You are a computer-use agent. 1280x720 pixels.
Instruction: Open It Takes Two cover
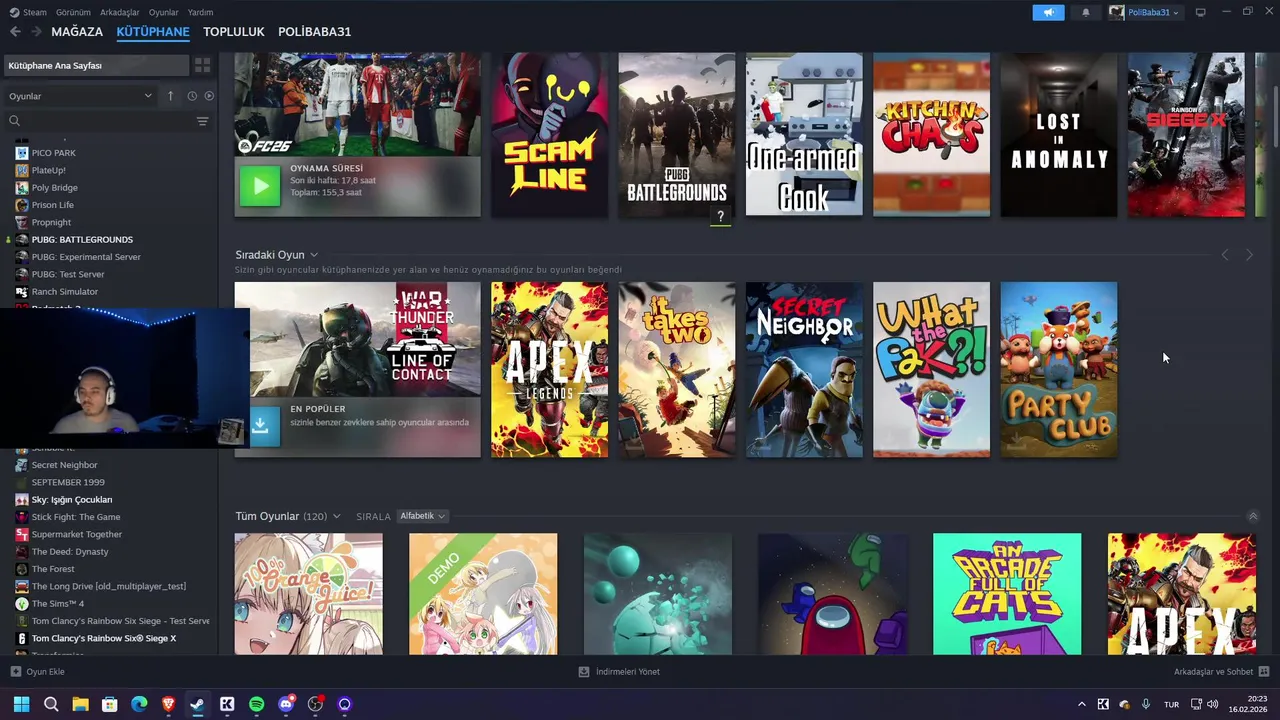point(677,369)
